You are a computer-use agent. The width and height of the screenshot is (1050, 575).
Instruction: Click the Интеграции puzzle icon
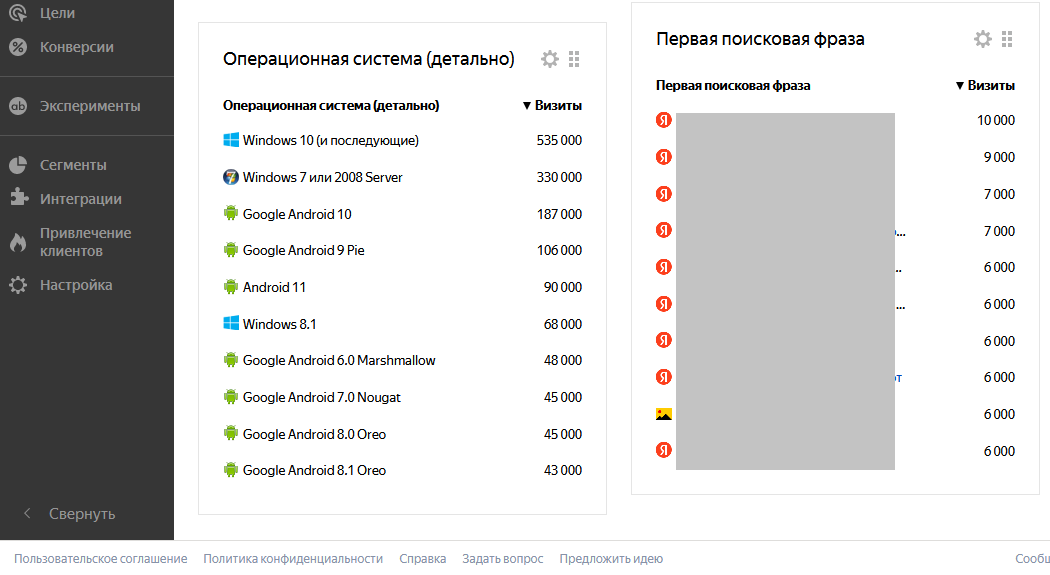(x=18, y=197)
